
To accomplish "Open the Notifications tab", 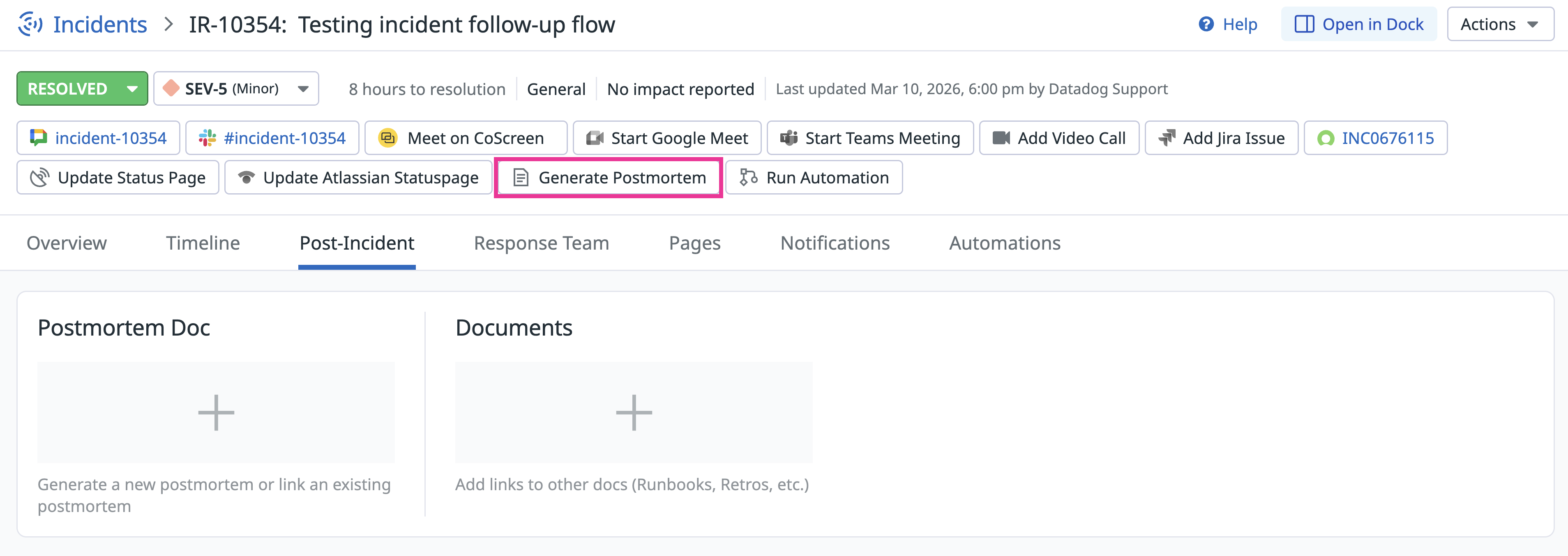I will point(835,243).
